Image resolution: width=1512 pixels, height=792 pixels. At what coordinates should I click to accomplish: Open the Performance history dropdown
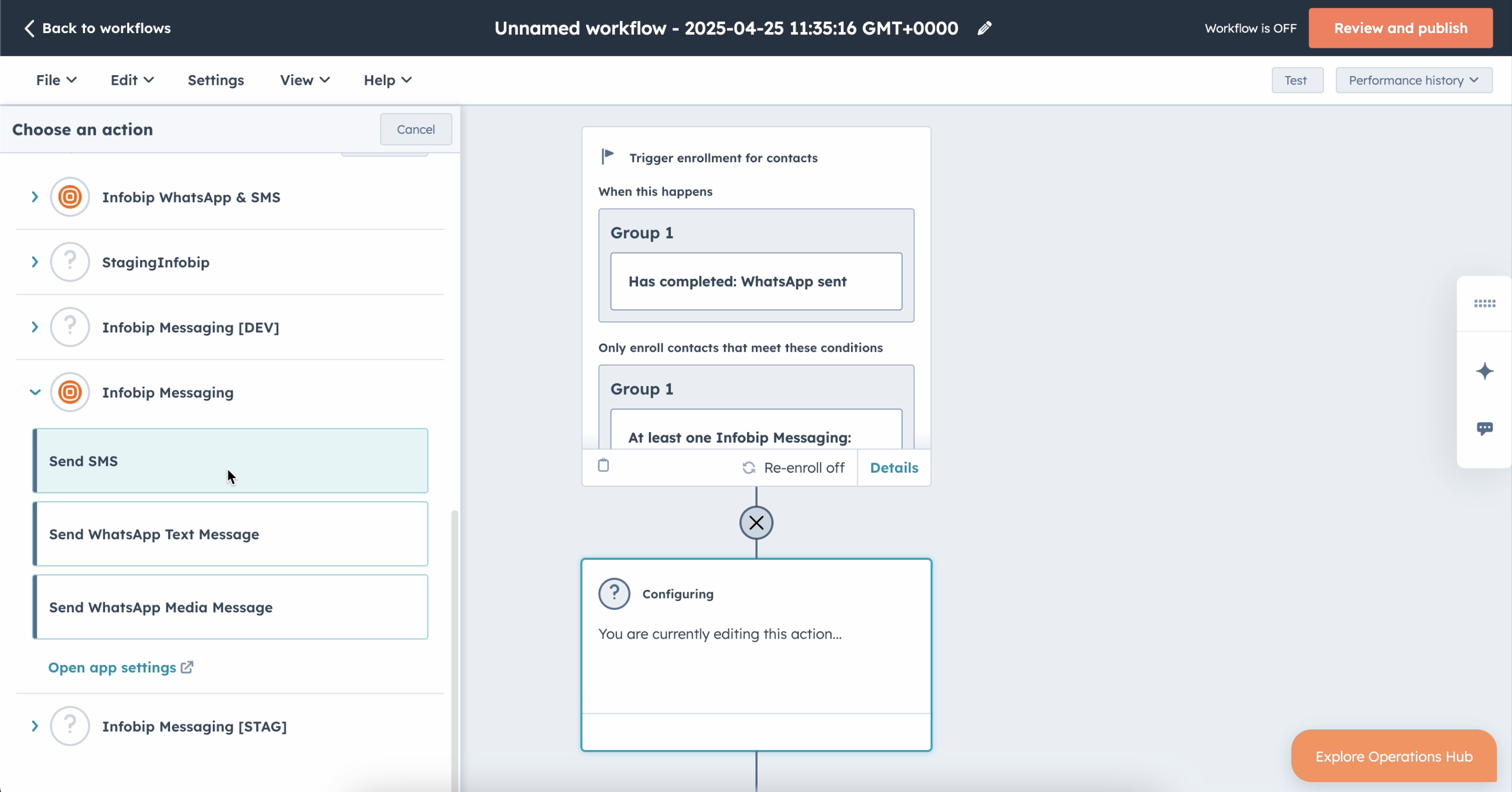pyautogui.click(x=1414, y=80)
